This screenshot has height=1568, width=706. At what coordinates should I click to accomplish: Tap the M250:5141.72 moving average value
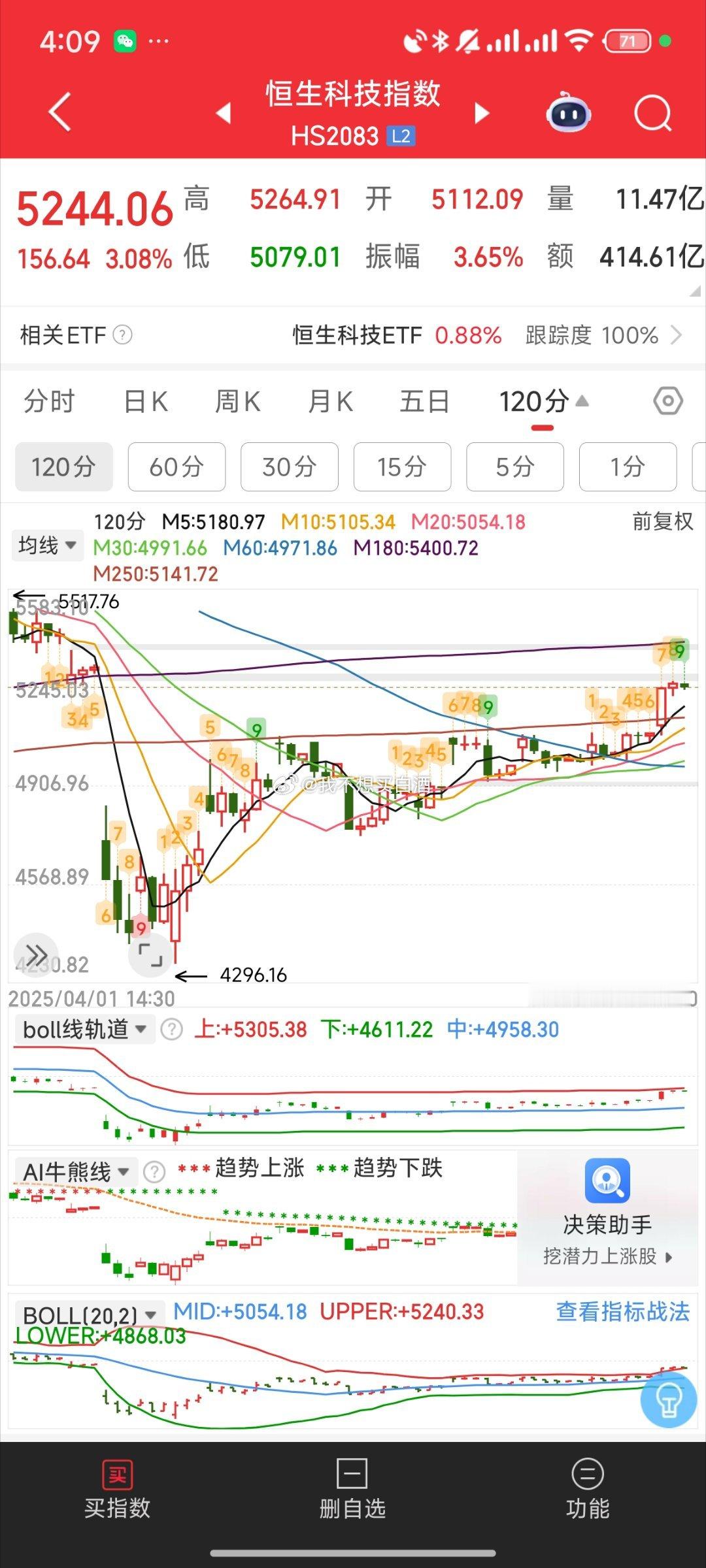(x=156, y=574)
